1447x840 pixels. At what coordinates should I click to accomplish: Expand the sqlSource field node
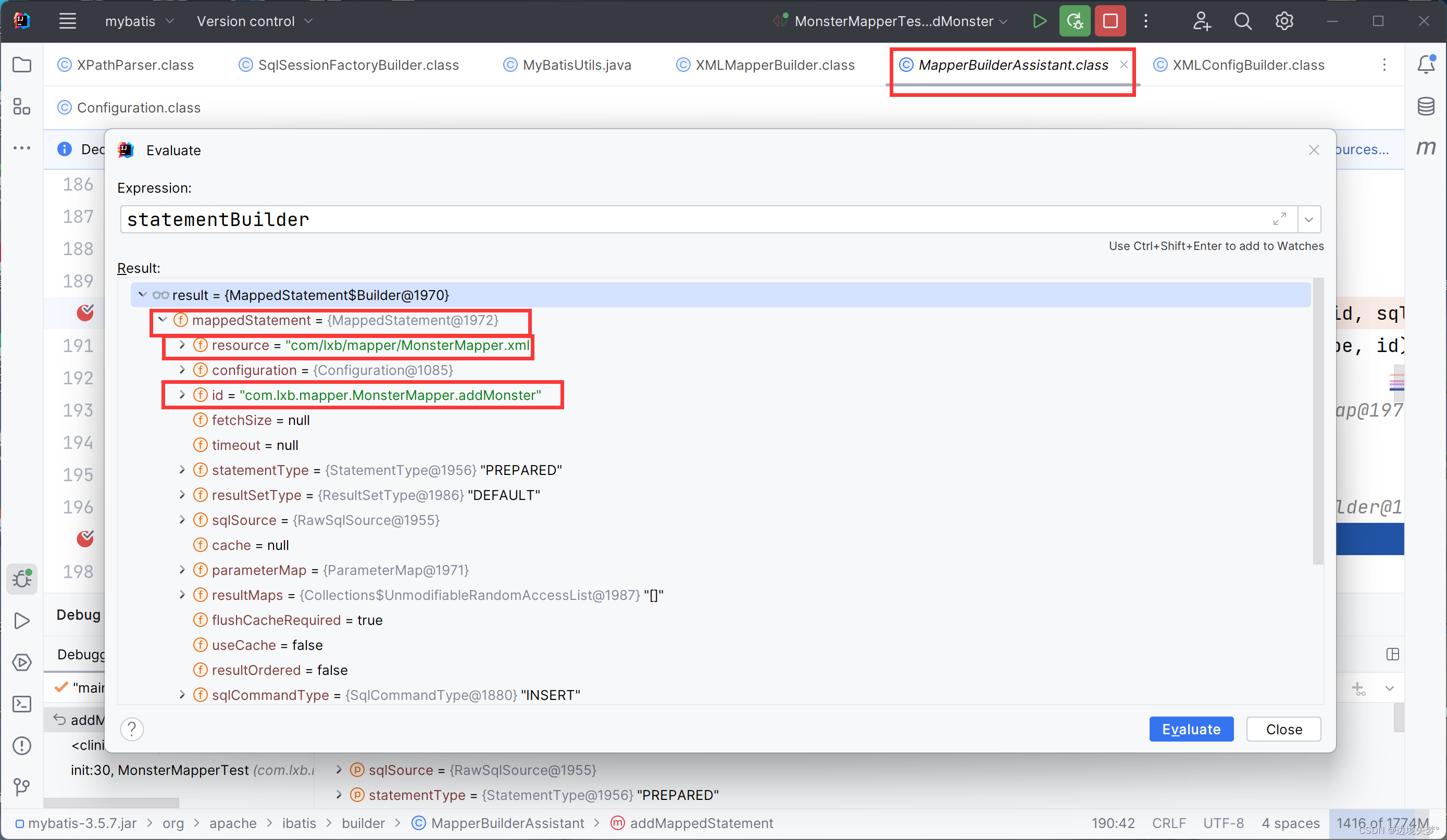pos(182,520)
